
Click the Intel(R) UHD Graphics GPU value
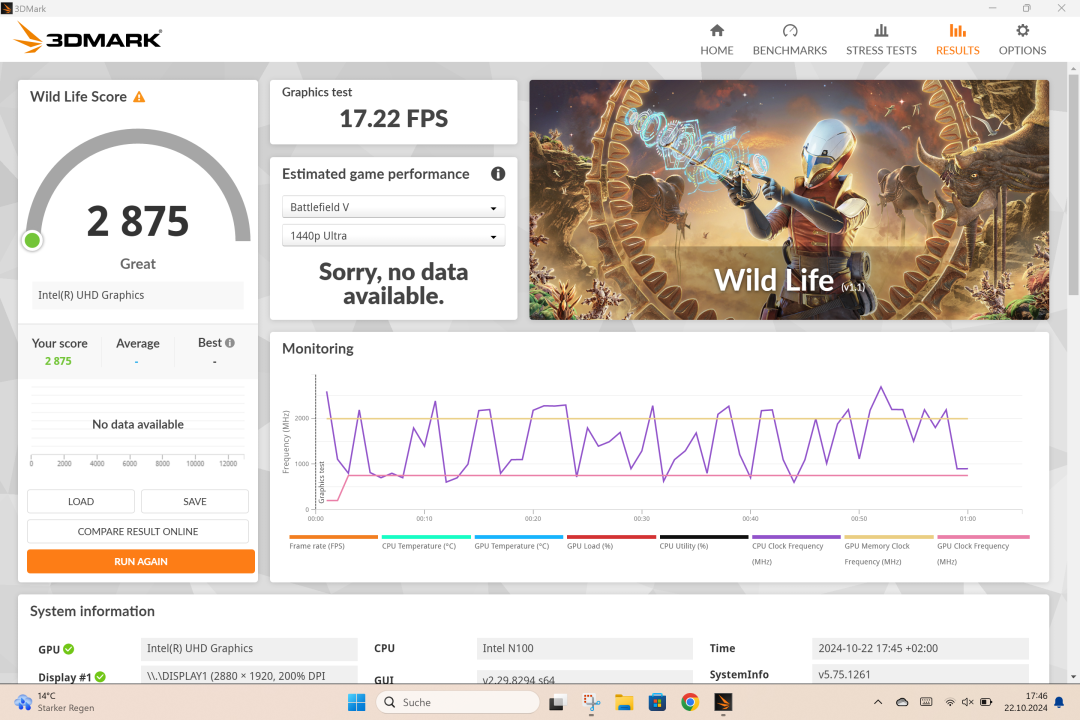point(249,648)
